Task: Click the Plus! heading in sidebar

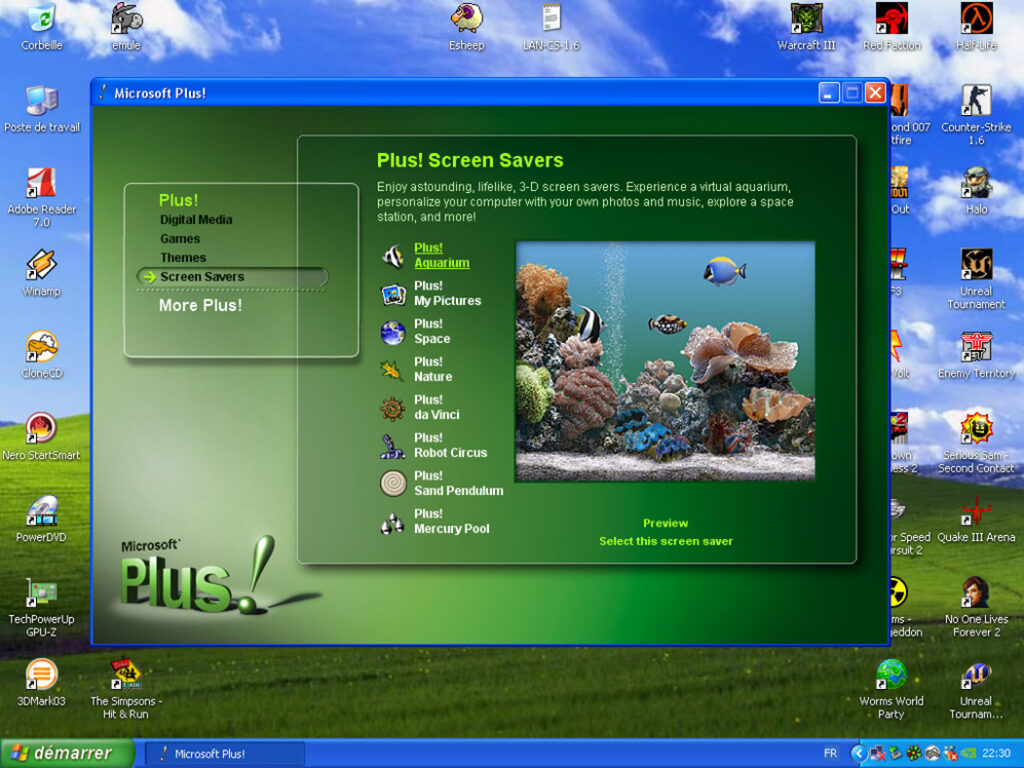Action: (x=178, y=200)
